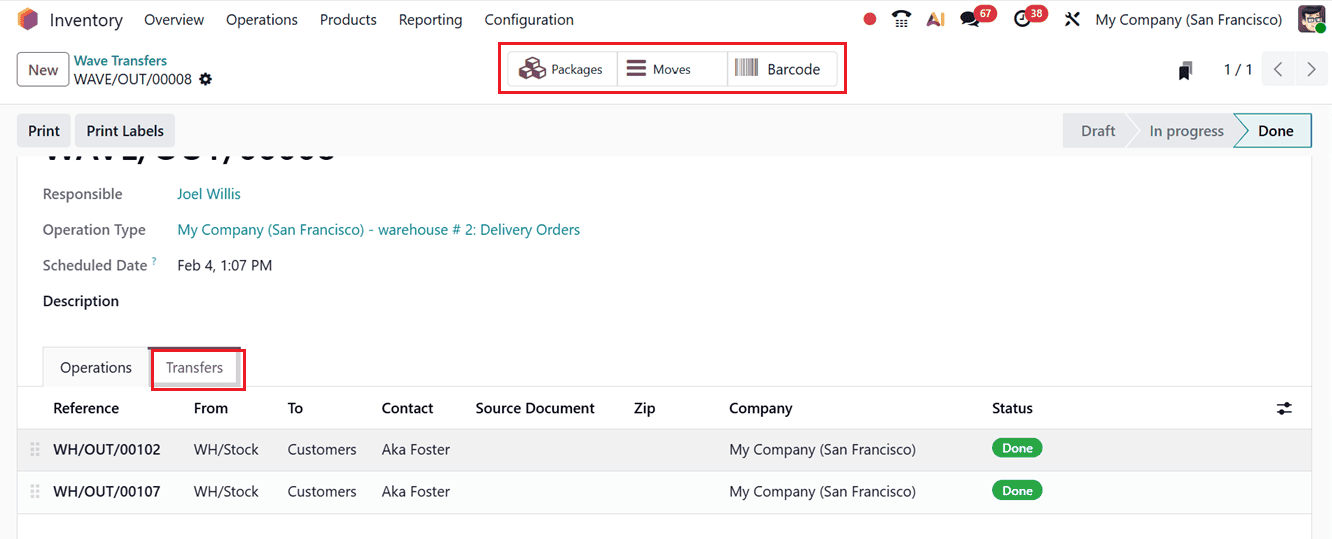Open the Inventory app home icon
This screenshot has height=539, width=1332.
pyautogui.click(x=28, y=19)
